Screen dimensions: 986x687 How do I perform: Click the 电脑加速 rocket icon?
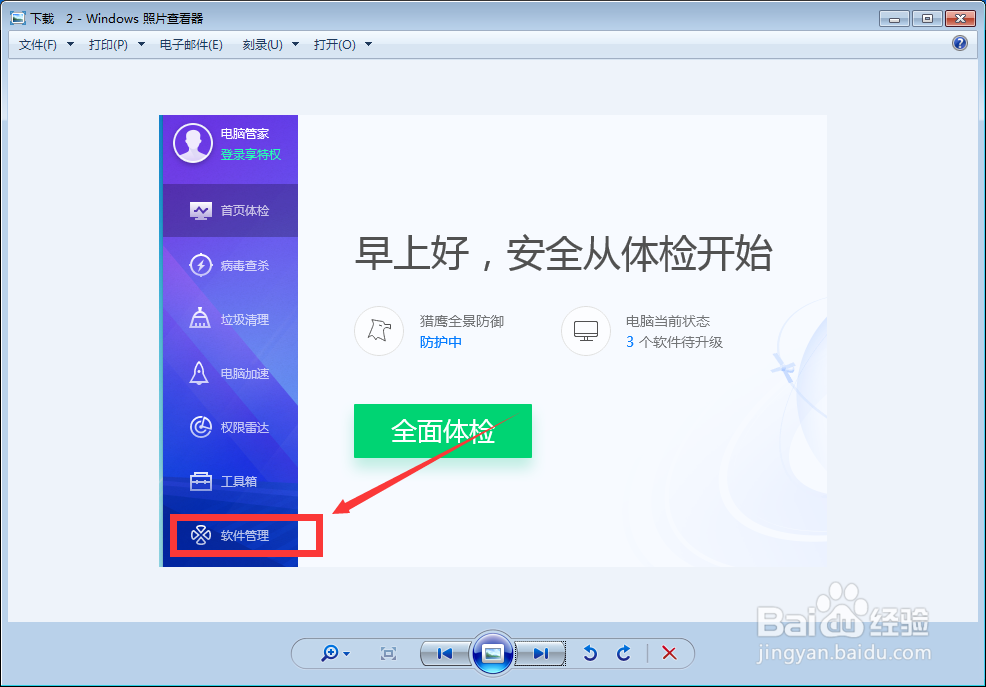click(x=199, y=373)
